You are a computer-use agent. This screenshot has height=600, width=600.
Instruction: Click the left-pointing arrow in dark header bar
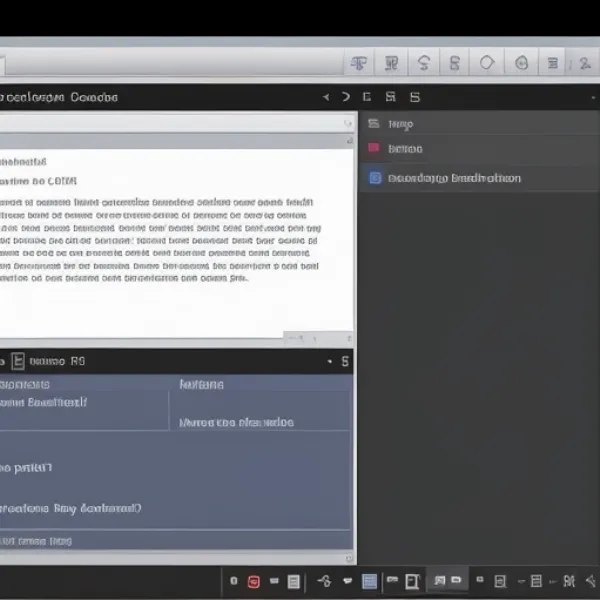pos(326,97)
